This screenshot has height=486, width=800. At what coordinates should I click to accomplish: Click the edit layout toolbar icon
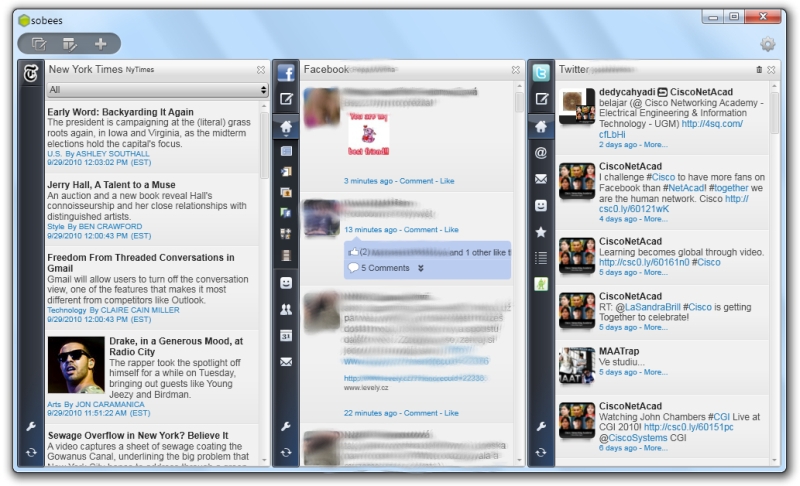69,44
